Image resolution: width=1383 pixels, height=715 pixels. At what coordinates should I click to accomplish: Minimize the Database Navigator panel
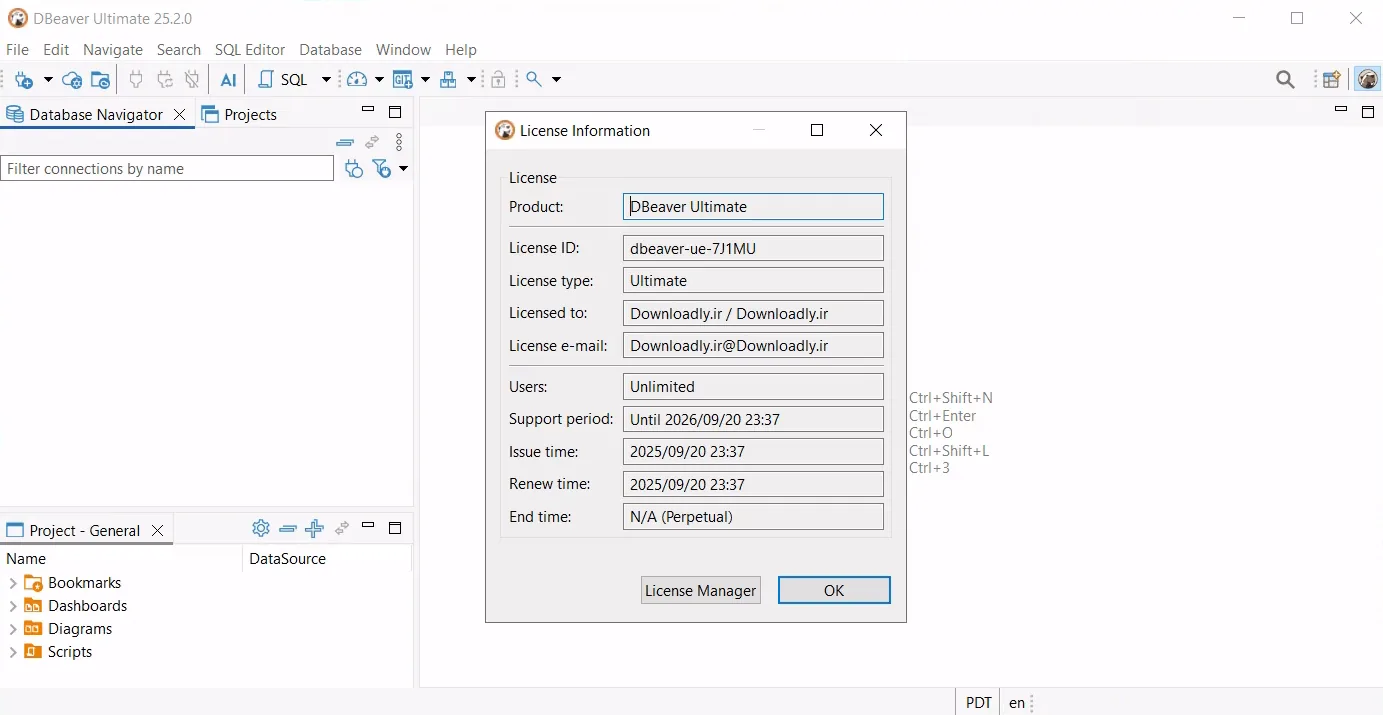point(368,109)
